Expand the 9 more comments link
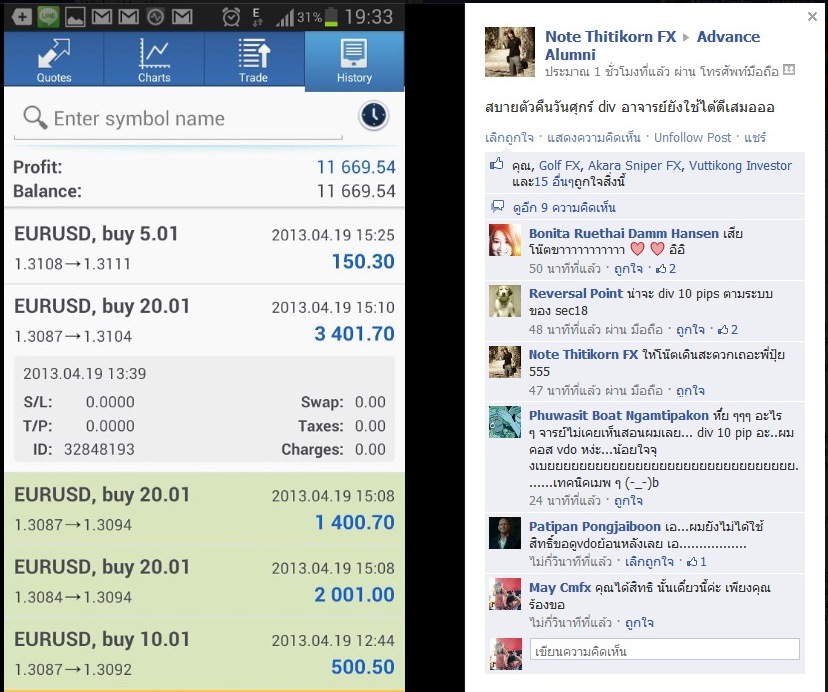This screenshot has width=828, height=692. coord(564,208)
